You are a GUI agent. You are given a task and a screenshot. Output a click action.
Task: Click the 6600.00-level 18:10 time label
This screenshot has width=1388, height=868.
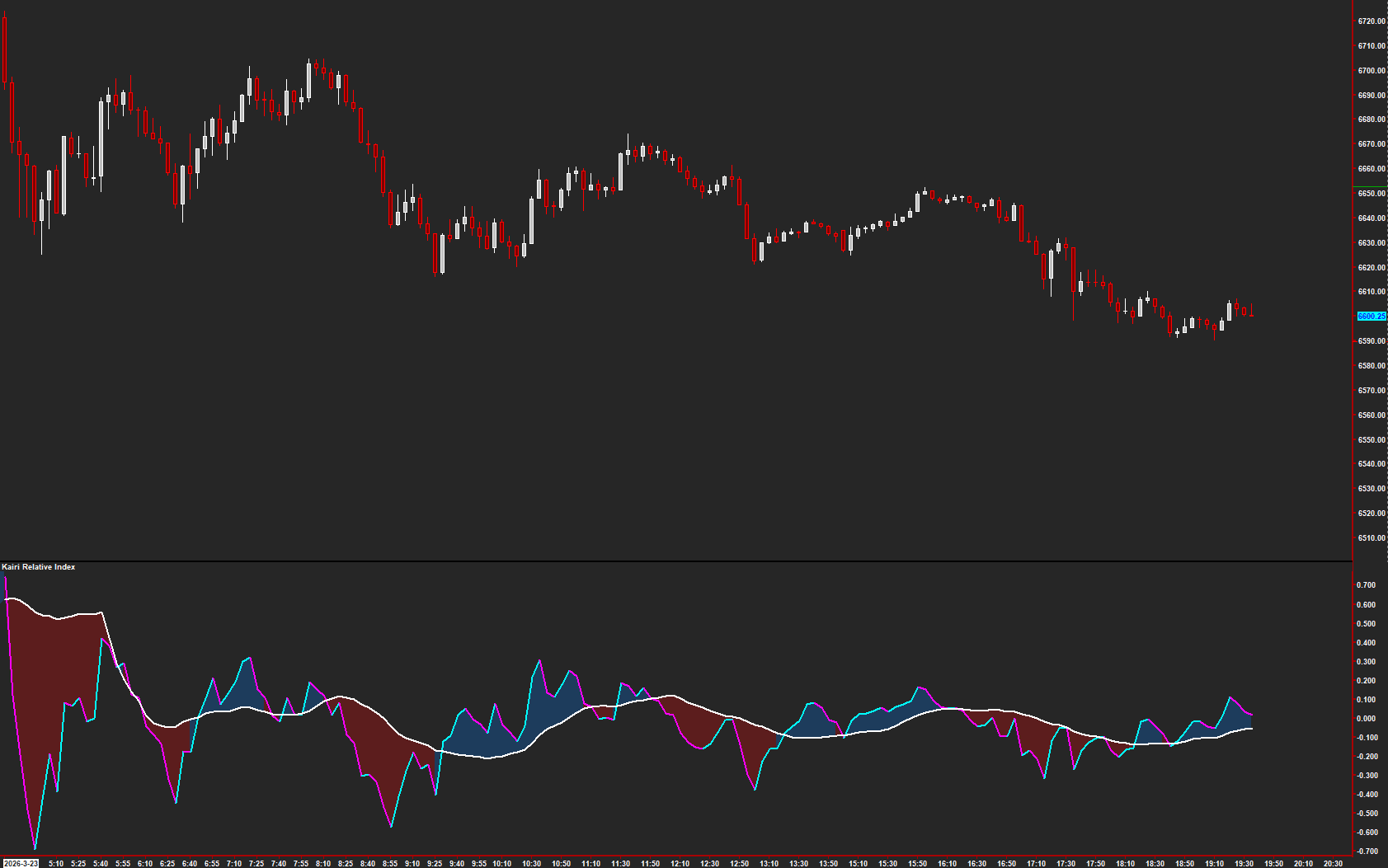coord(1125,863)
